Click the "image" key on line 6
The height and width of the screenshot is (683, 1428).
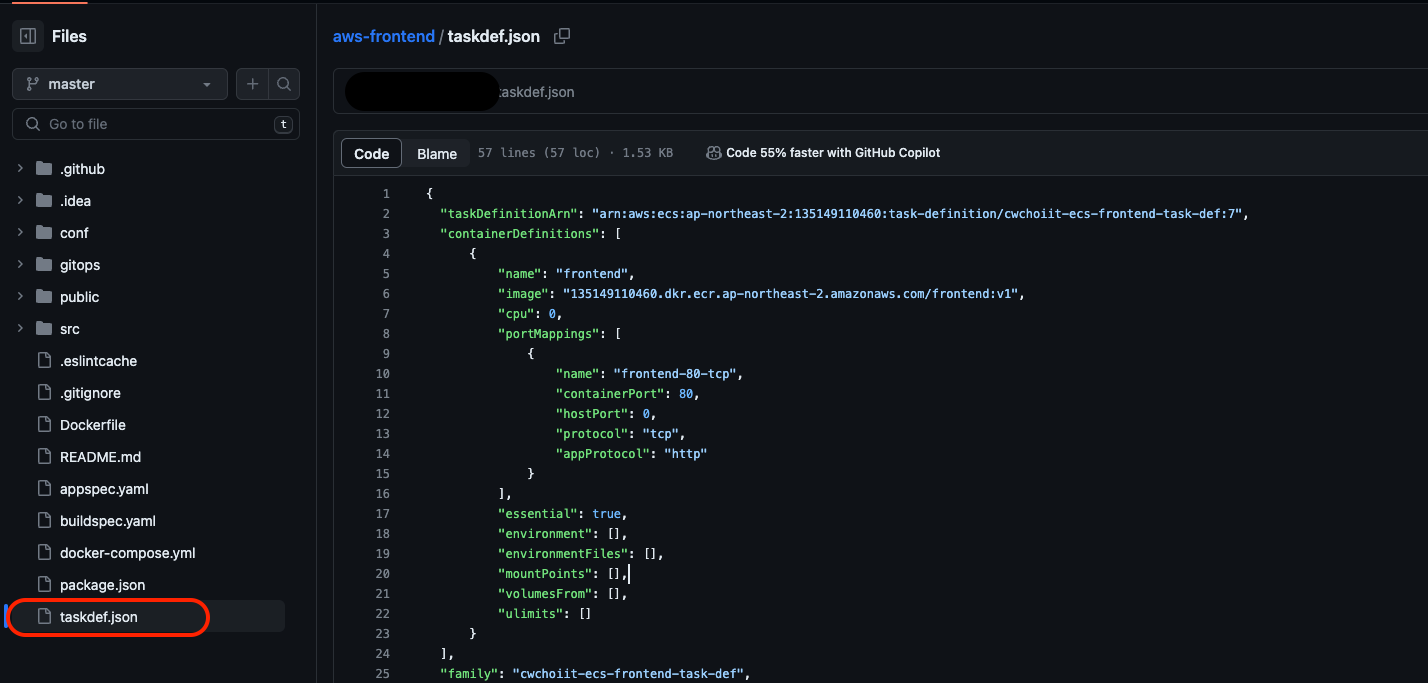pyautogui.click(x=523, y=294)
